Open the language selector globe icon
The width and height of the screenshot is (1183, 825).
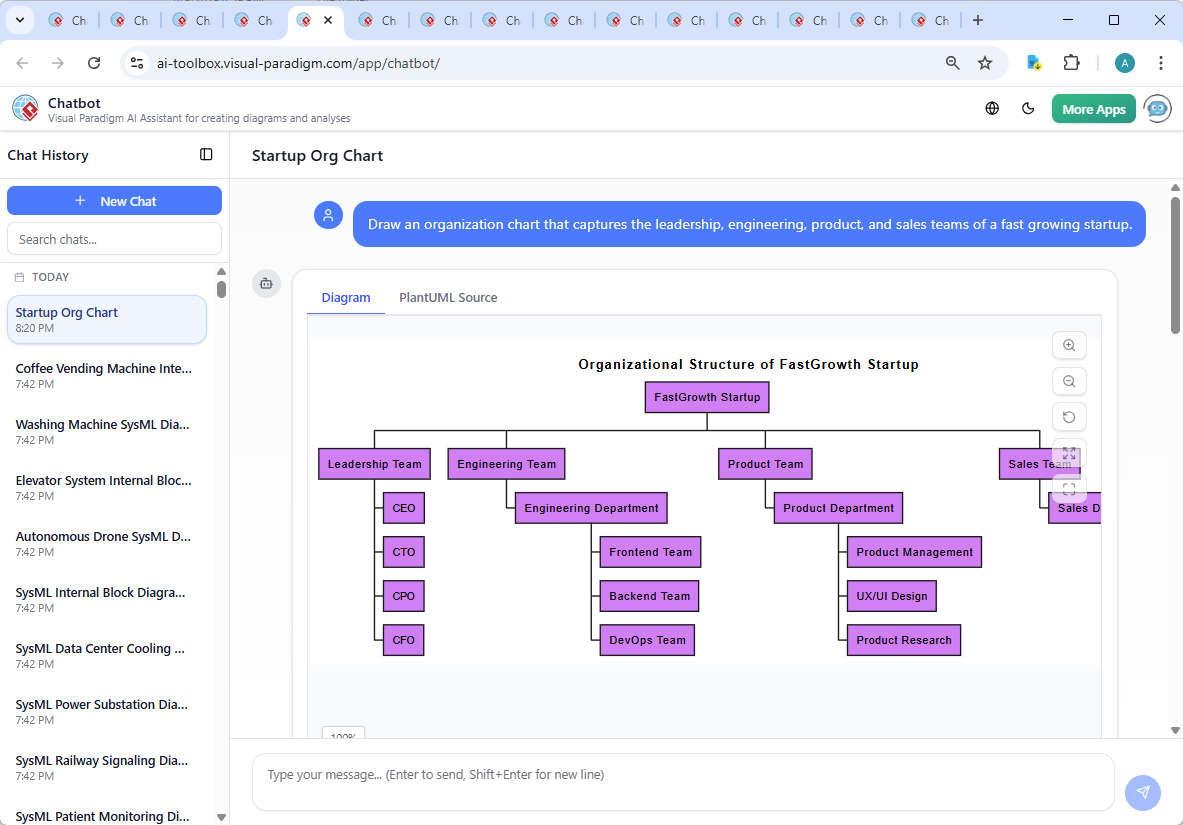coord(992,107)
